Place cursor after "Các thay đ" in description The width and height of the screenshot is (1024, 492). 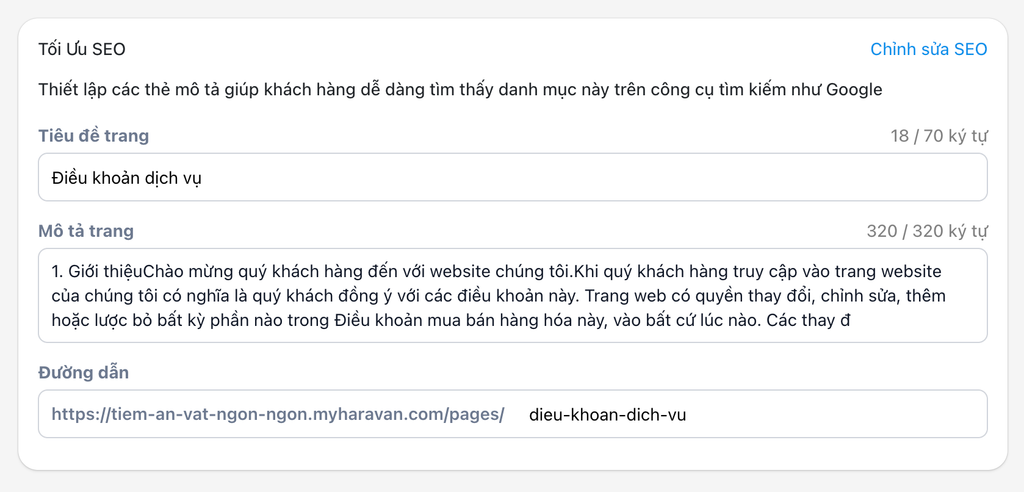850,320
